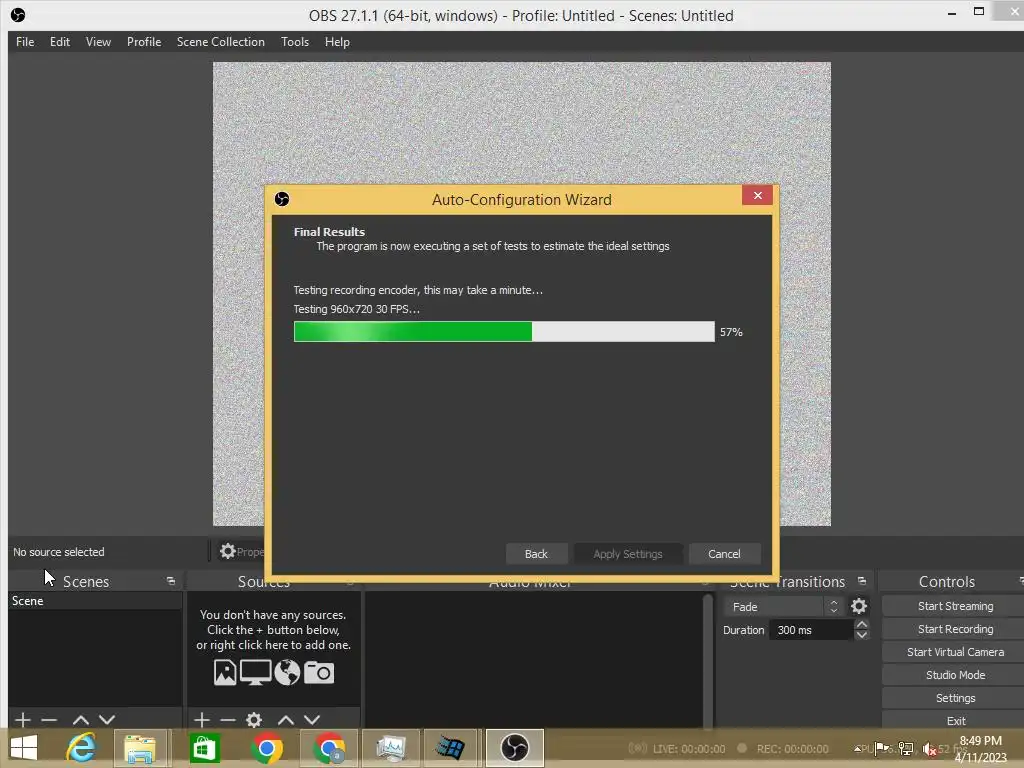
Task: Open the Windows Start menu
Action: [x=24, y=748]
